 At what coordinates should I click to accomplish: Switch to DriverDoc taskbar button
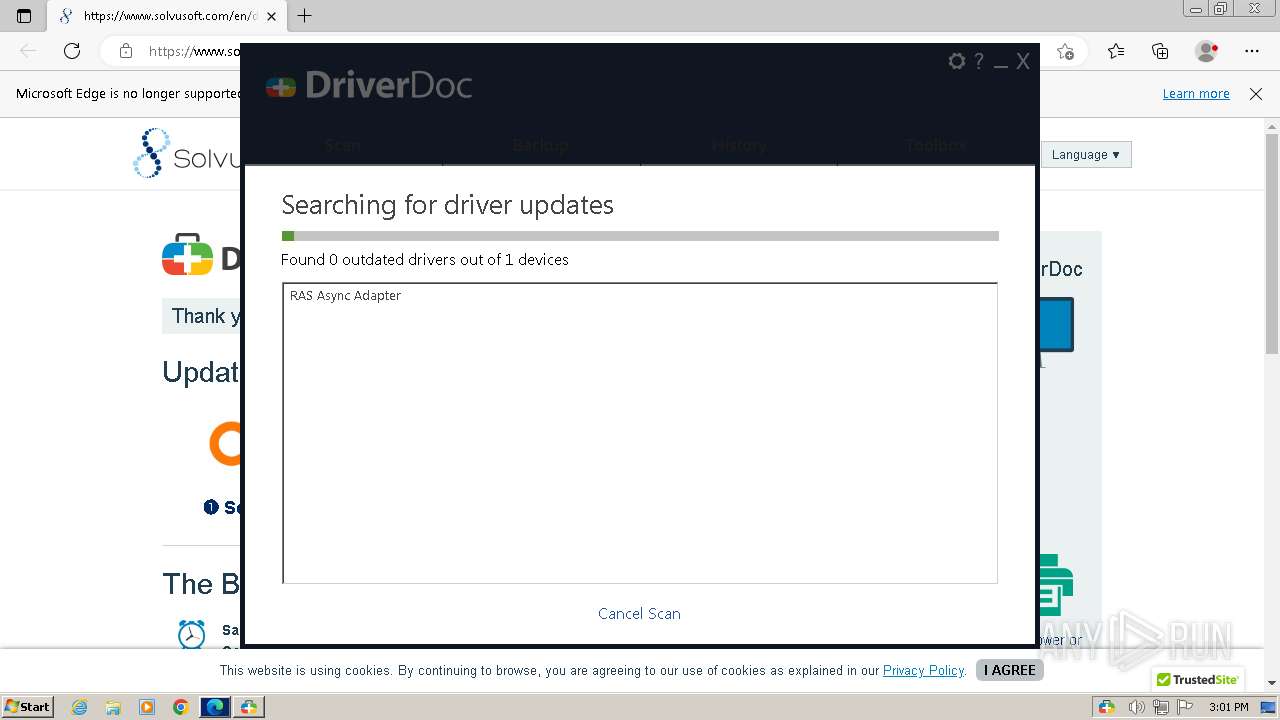coord(249,707)
